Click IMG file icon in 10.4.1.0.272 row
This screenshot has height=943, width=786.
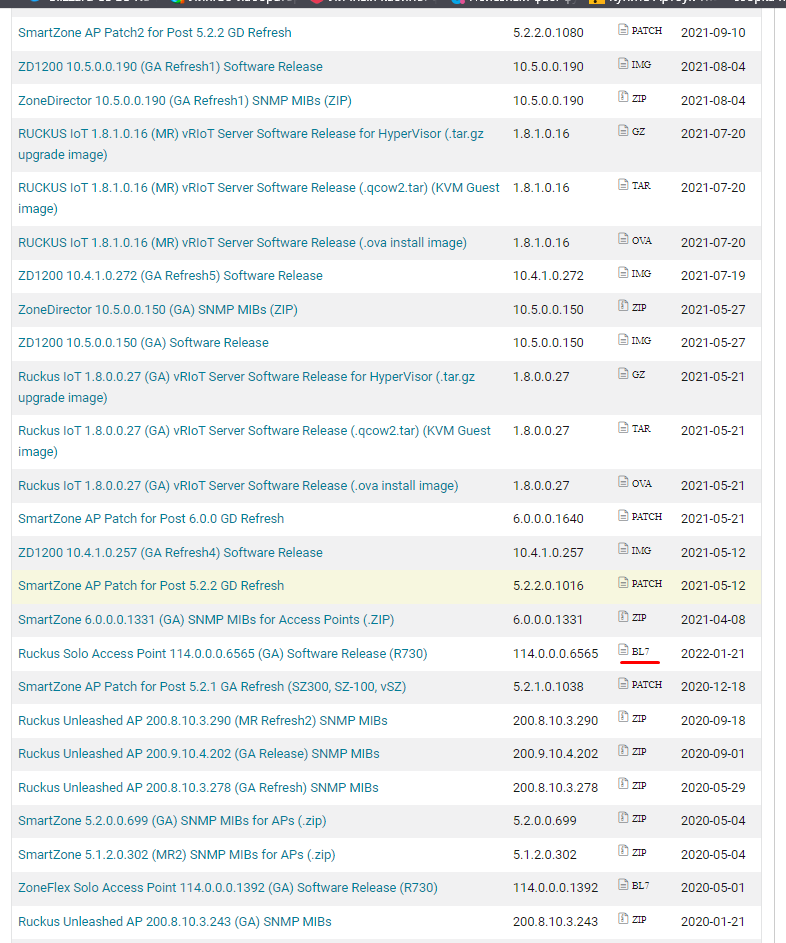(623, 272)
